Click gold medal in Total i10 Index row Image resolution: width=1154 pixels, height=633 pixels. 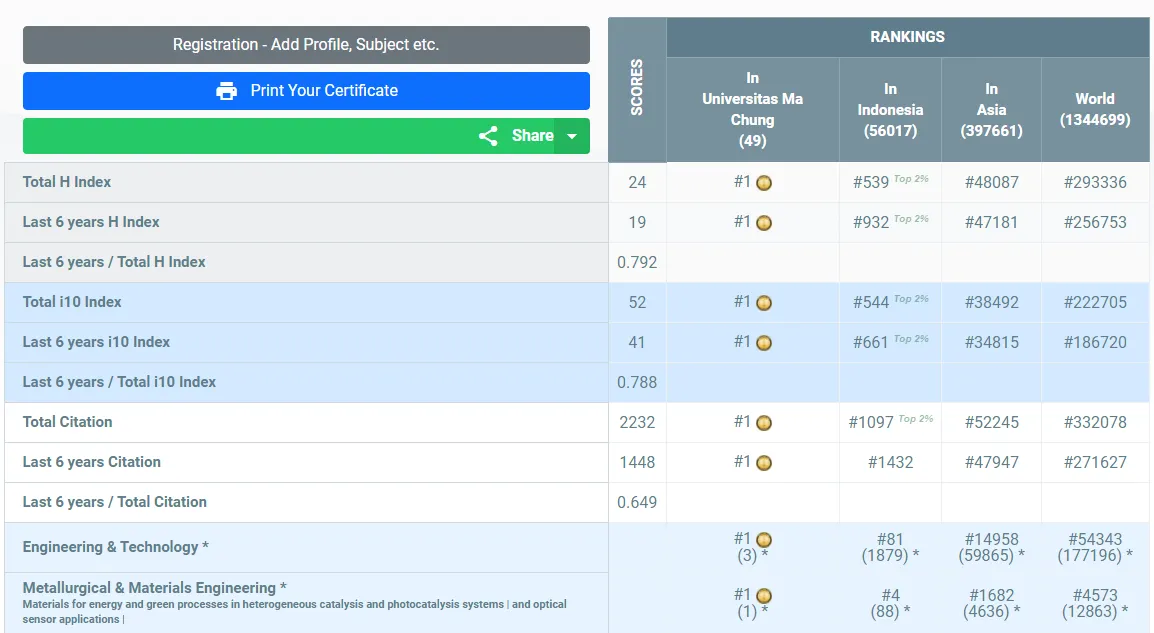[764, 303]
